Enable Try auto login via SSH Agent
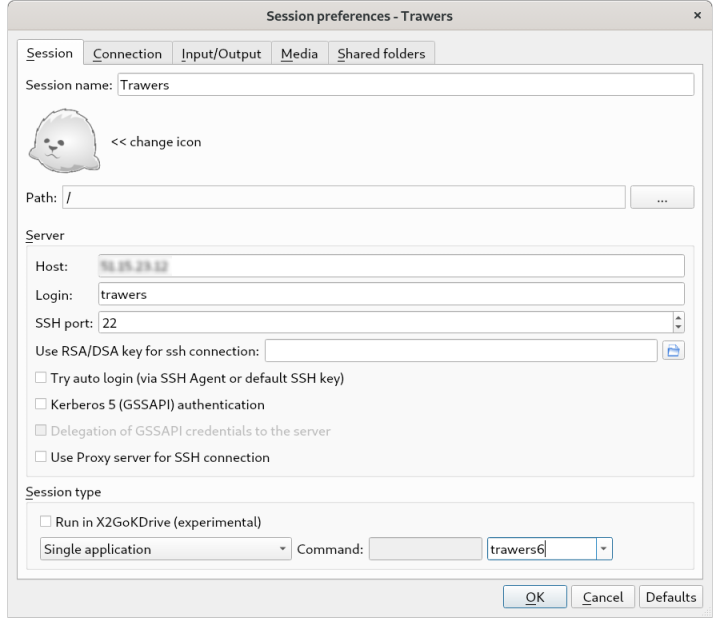 (x=41, y=378)
